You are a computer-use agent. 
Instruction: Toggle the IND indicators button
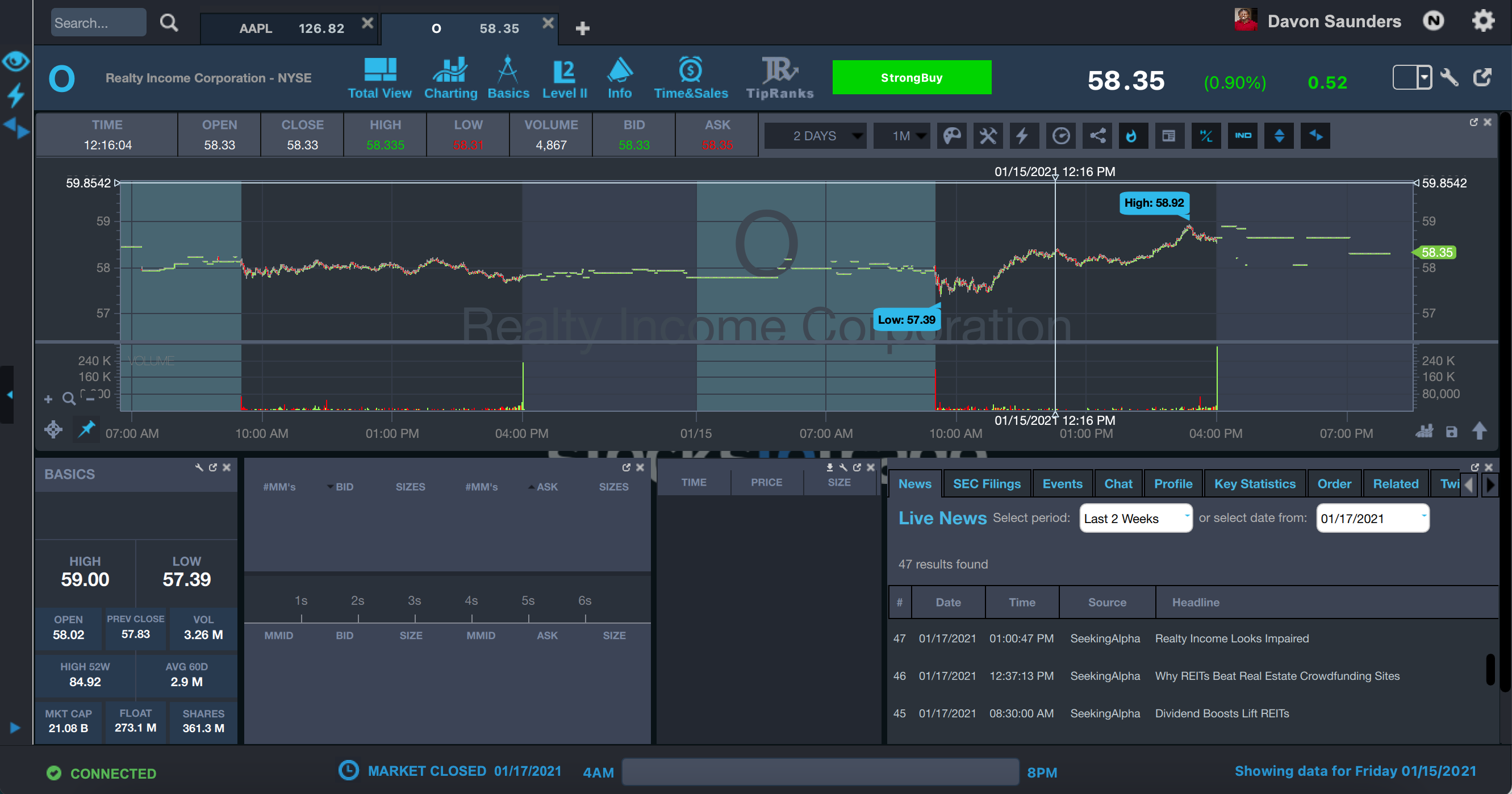pyautogui.click(x=1243, y=136)
